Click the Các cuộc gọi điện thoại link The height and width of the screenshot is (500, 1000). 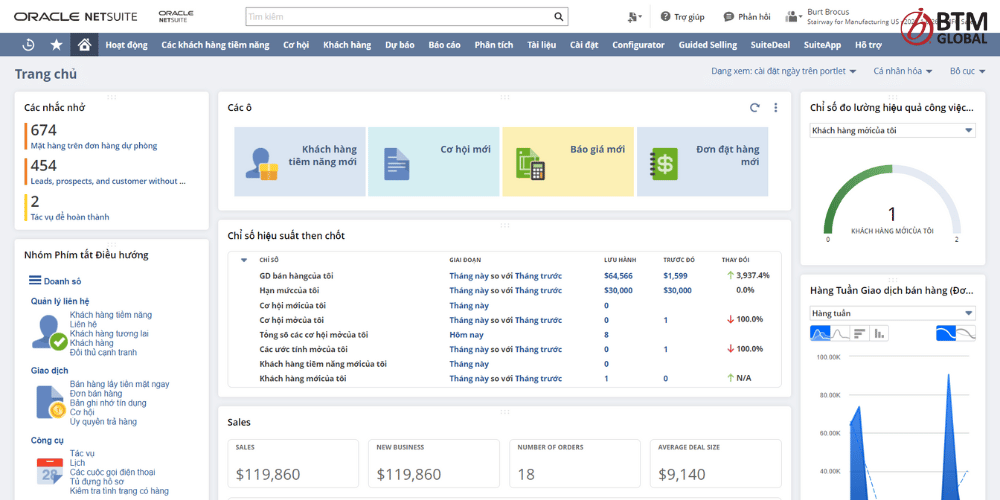pos(112,473)
